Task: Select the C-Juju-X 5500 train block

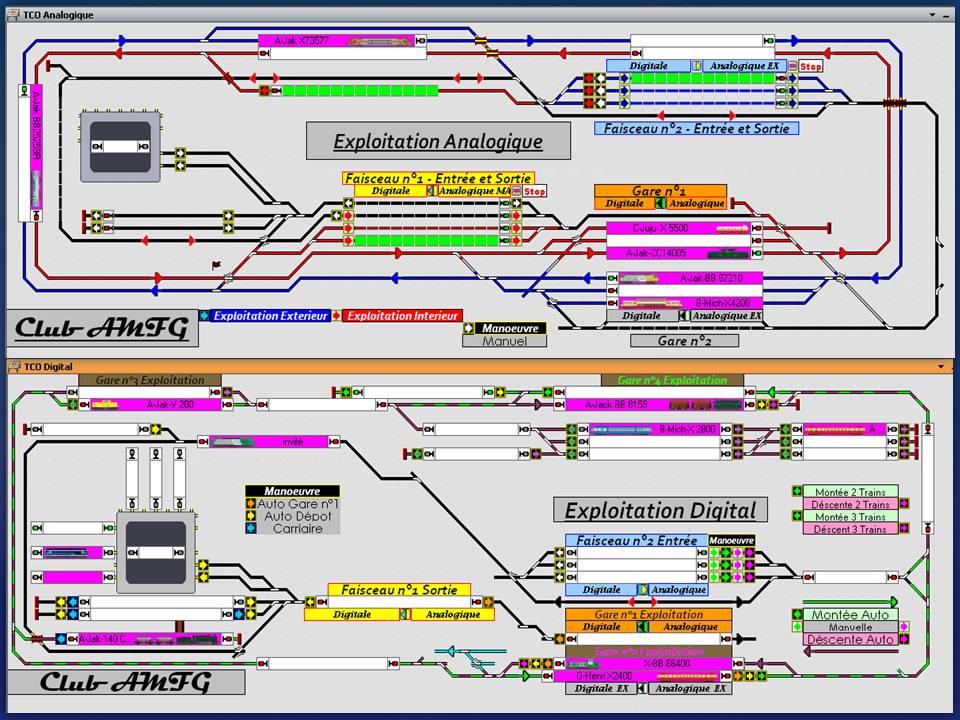Action: click(x=678, y=228)
